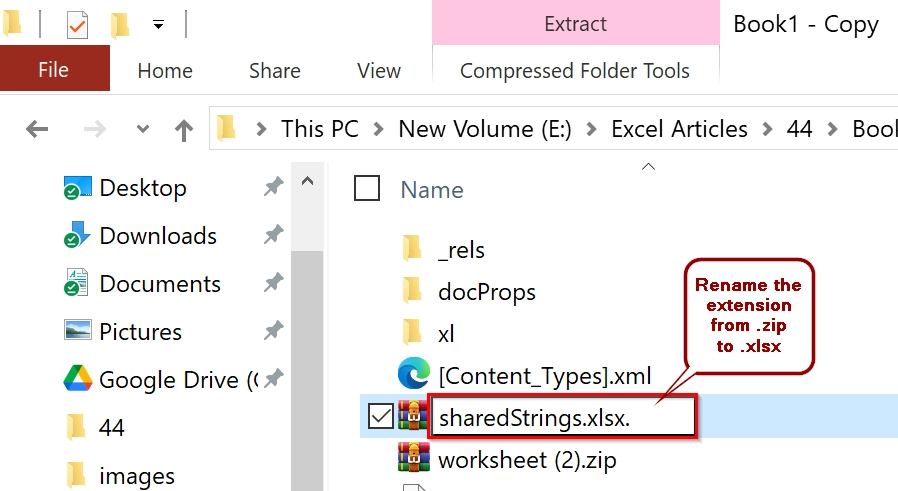
Task: Expand chevron after New Volume (E:)
Action: click(x=591, y=129)
